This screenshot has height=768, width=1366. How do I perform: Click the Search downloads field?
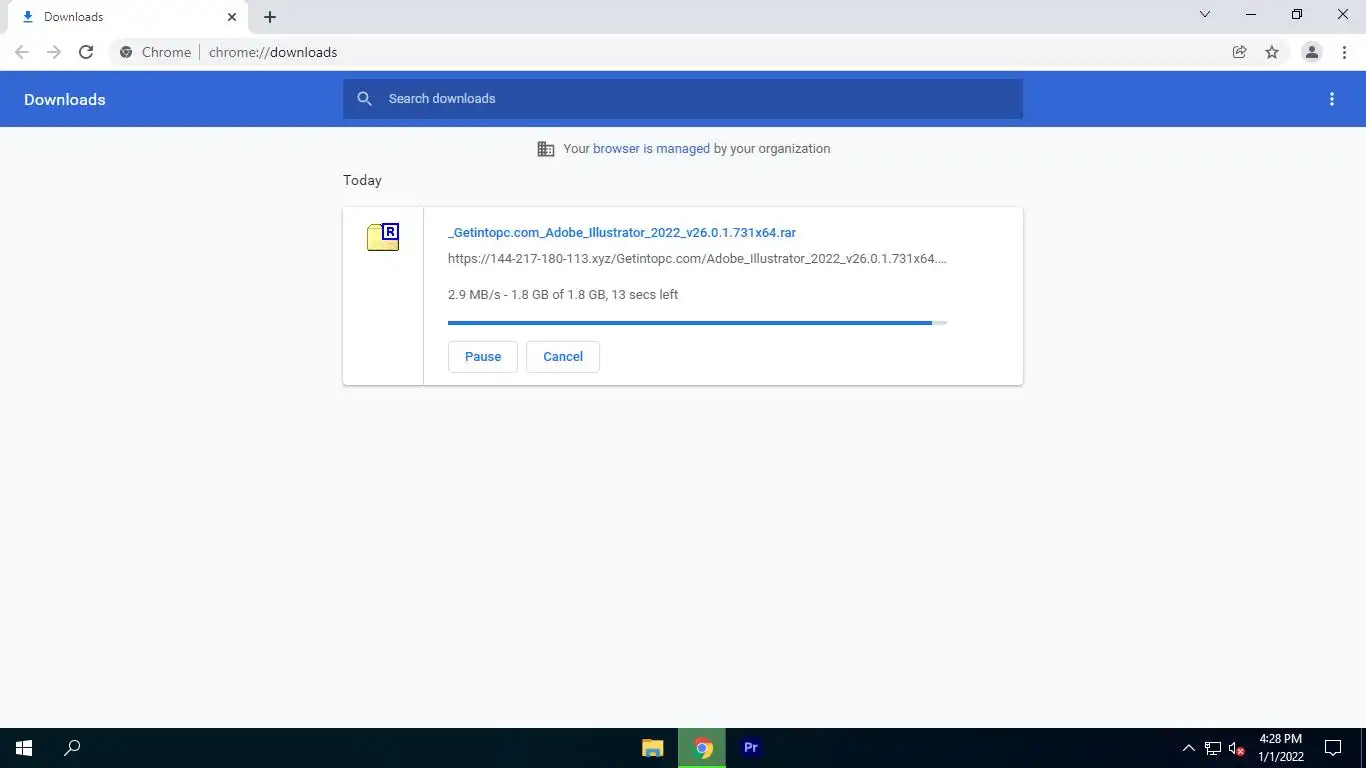tap(683, 99)
